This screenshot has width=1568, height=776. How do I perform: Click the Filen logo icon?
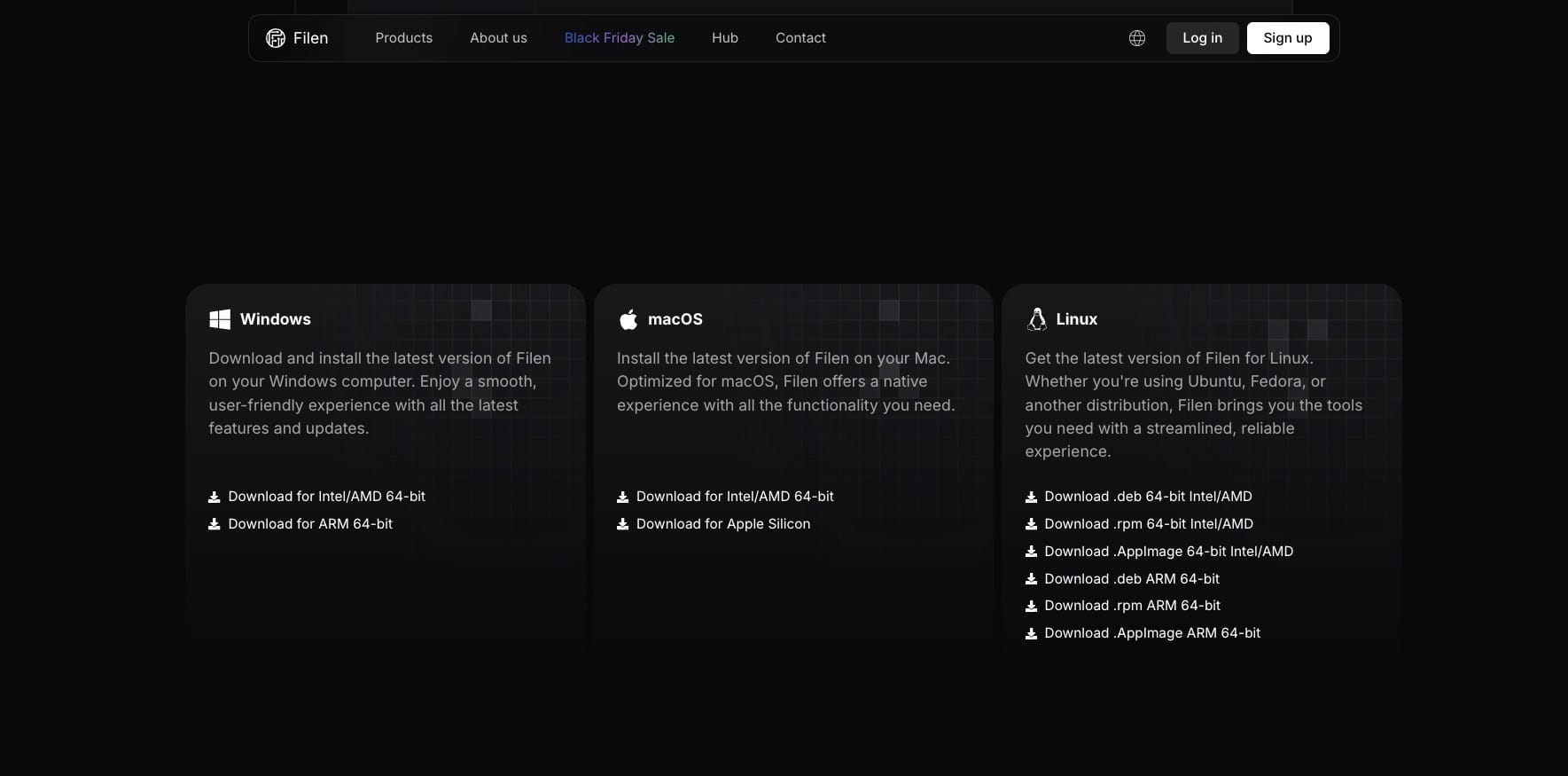(x=276, y=38)
